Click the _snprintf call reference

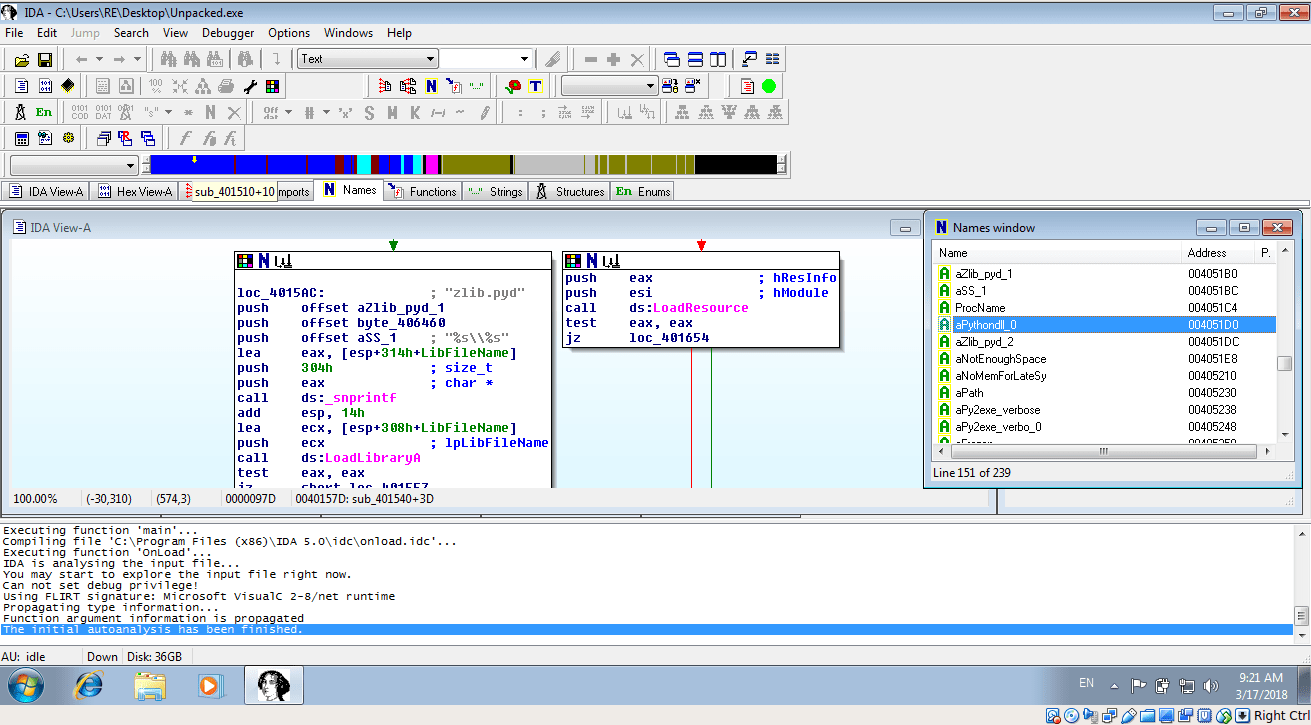point(360,398)
